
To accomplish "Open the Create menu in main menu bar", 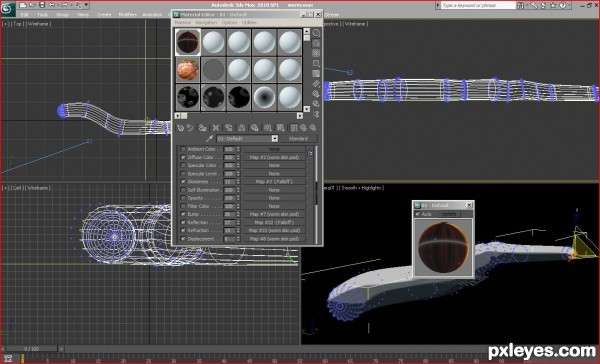I will coord(104,15).
